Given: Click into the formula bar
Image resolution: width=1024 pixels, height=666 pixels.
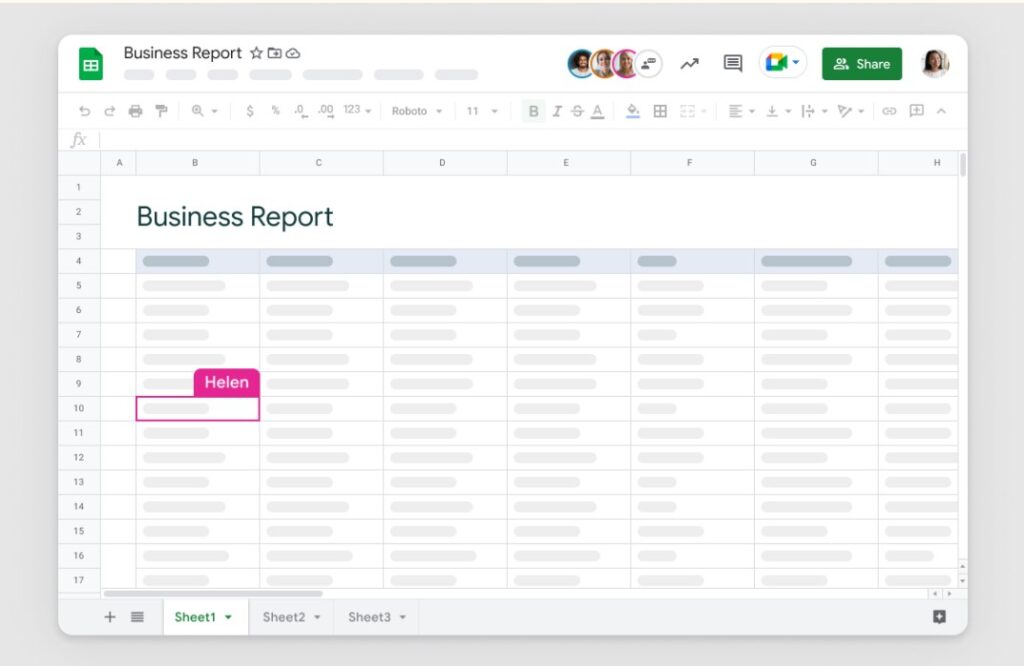Looking at the screenshot, I should 529,140.
